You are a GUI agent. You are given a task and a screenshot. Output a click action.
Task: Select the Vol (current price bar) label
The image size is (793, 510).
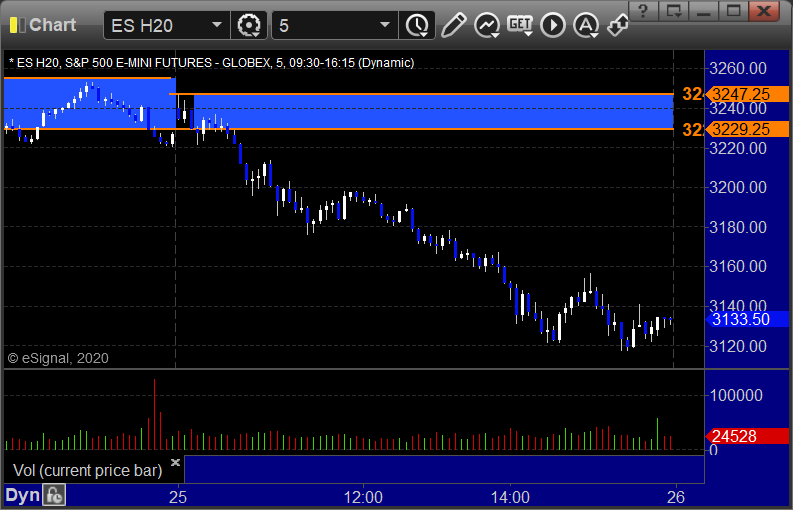pyautogui.click(x=87, y=471)
